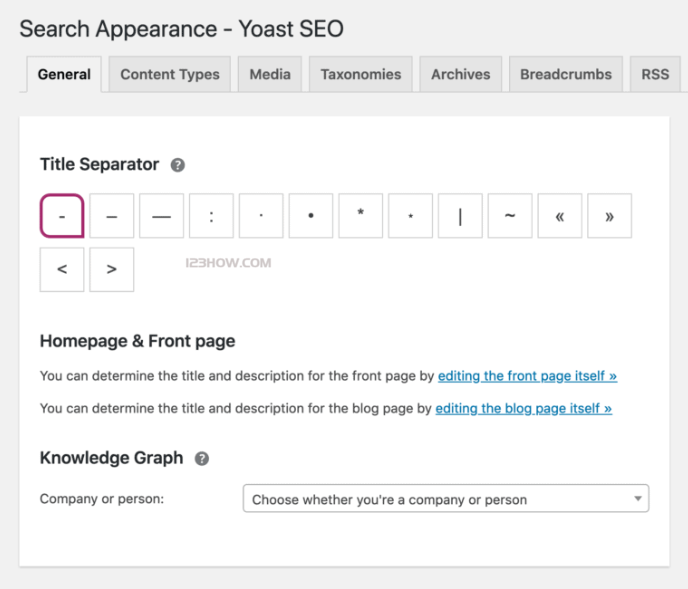Click the help icon beside Title Separator
The image size is (688, 589).
click(178, 165)
